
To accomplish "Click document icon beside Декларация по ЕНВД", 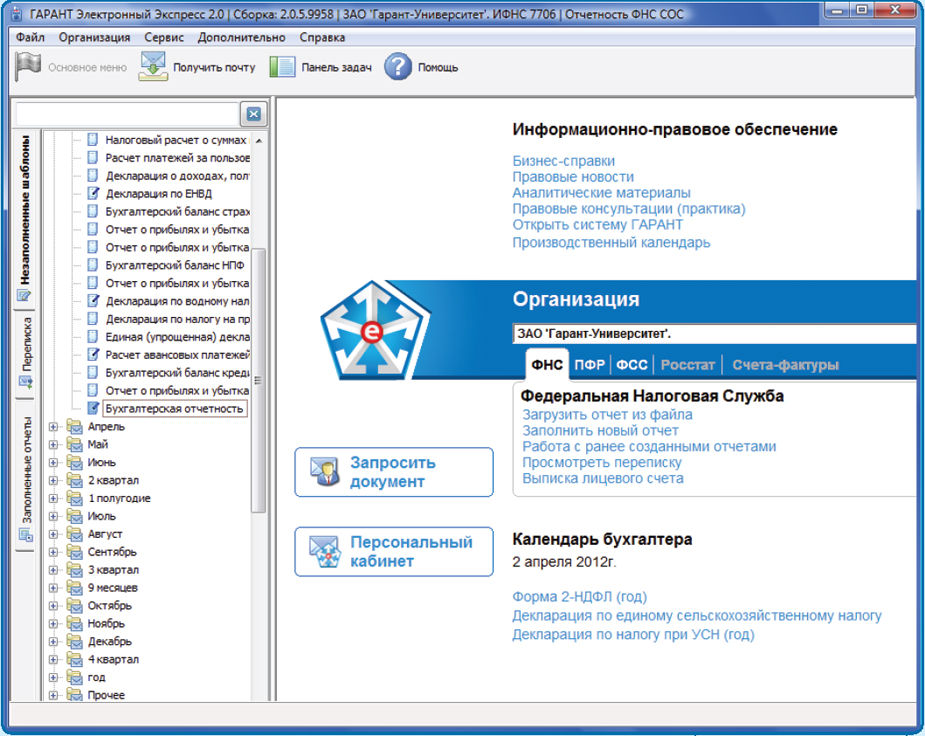I will [x=93, y=193].
